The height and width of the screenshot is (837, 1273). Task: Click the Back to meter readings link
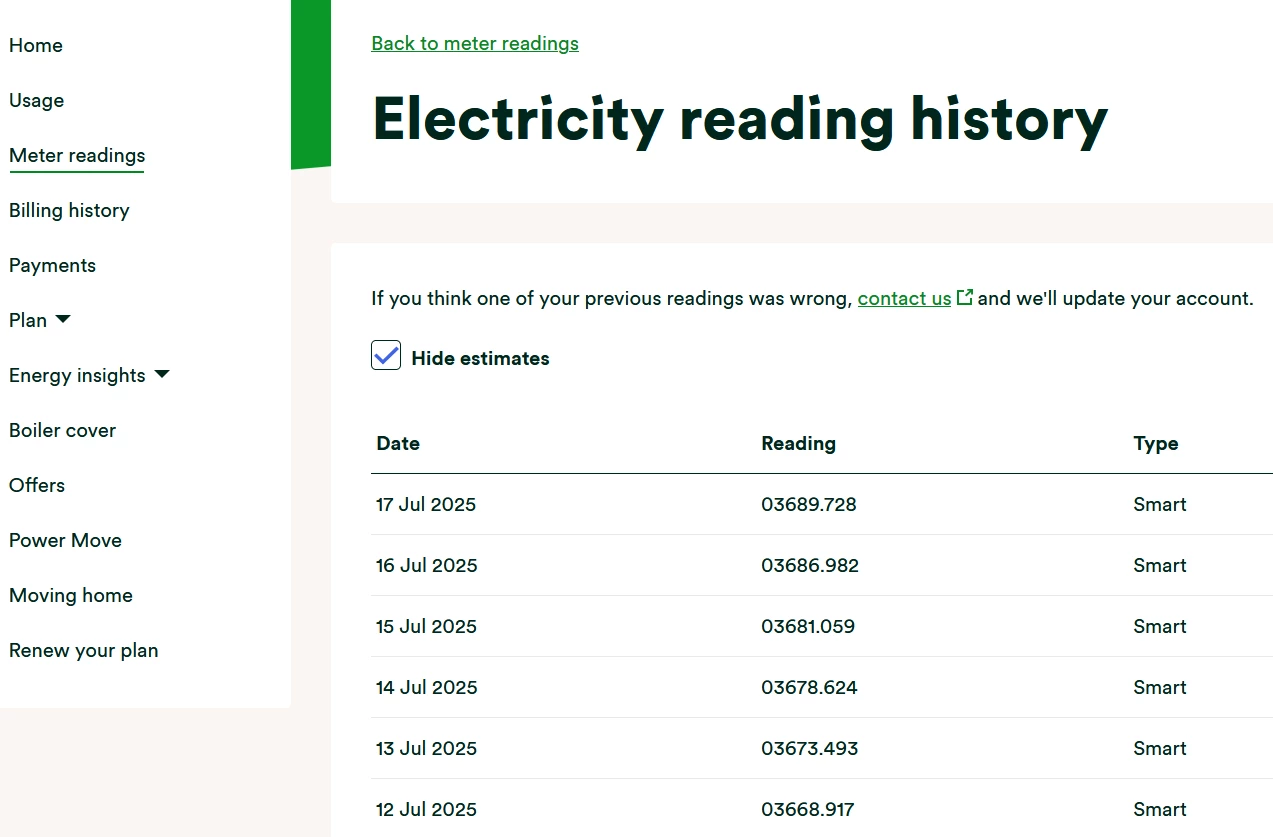tap(475, 43)
